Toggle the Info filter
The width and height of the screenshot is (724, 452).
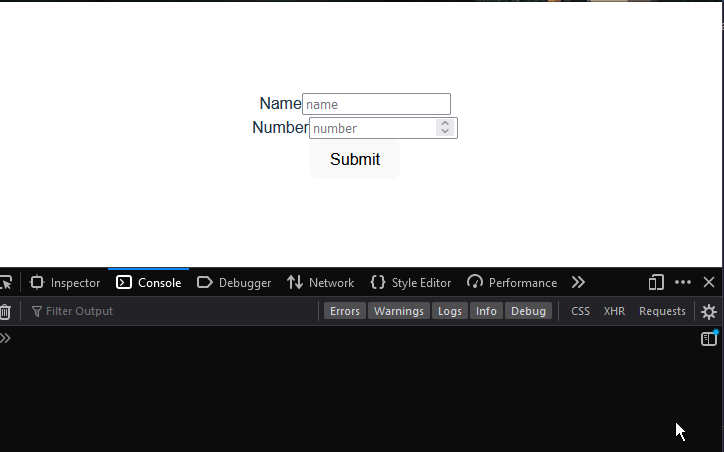point(486,311)
